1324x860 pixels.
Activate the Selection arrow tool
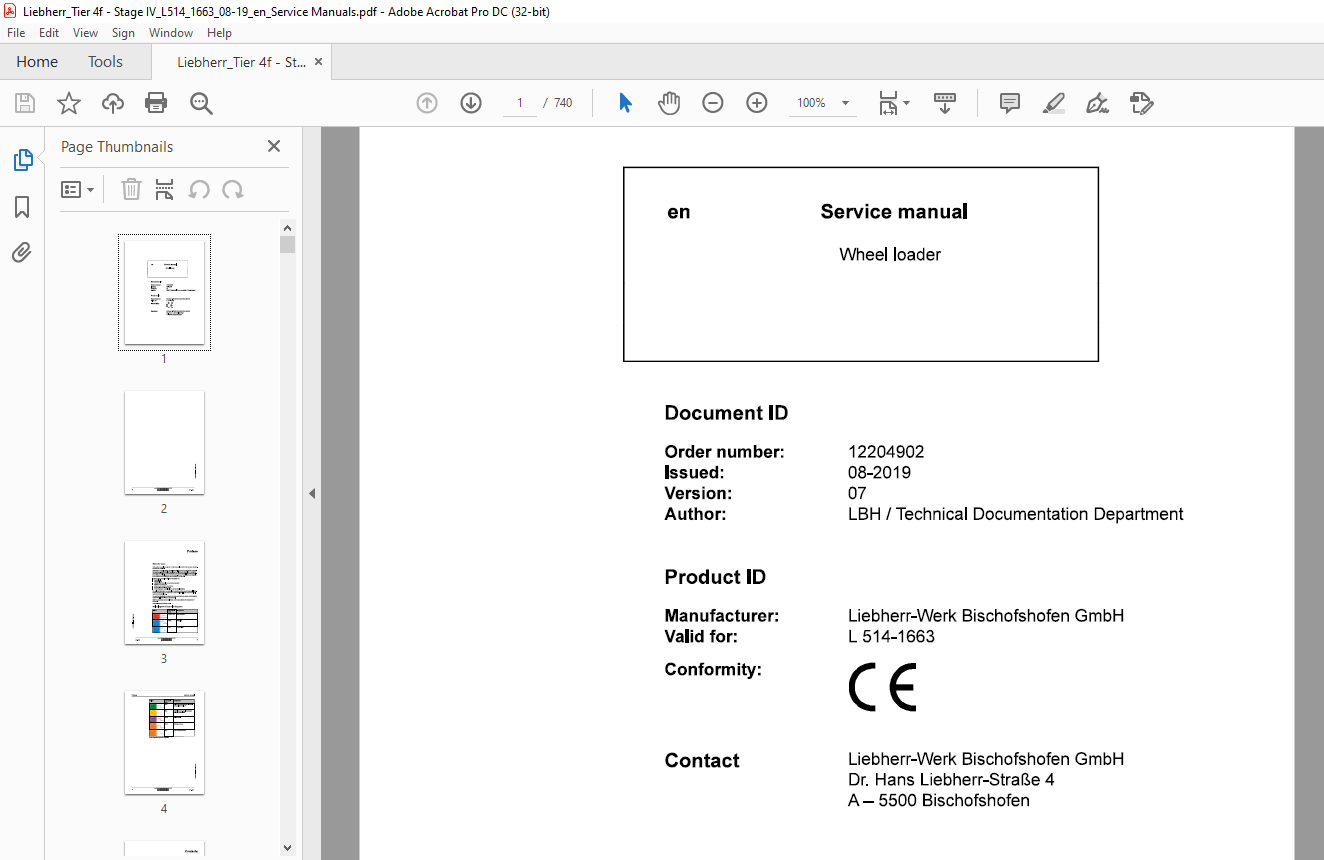tap(625, 103)
